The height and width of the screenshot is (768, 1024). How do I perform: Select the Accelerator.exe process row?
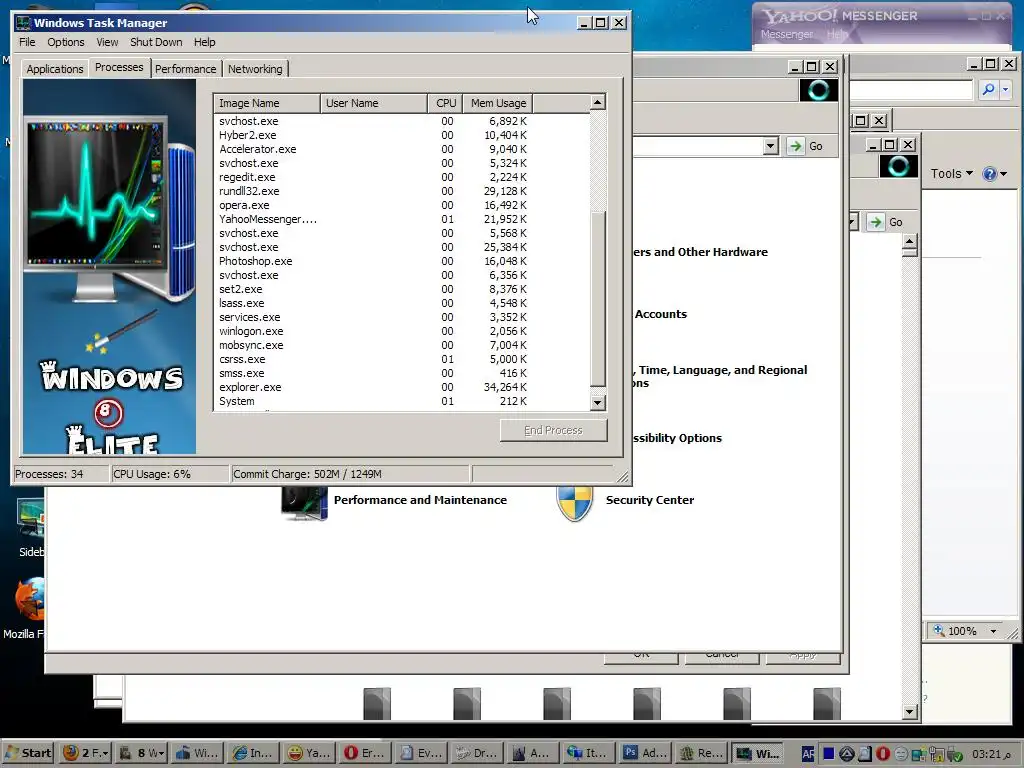402,149
